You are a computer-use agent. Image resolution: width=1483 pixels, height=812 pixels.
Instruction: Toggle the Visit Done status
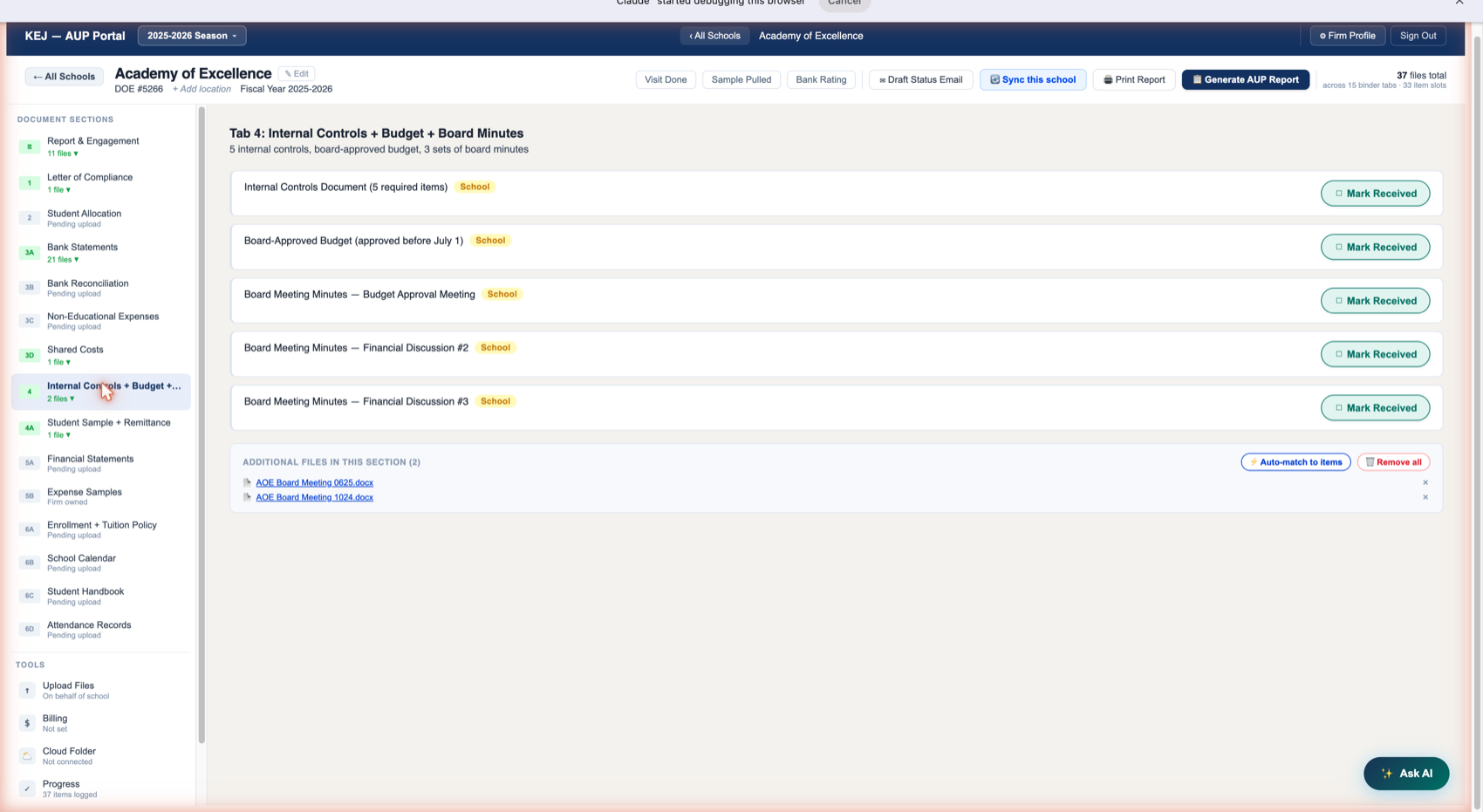(666, 79)
